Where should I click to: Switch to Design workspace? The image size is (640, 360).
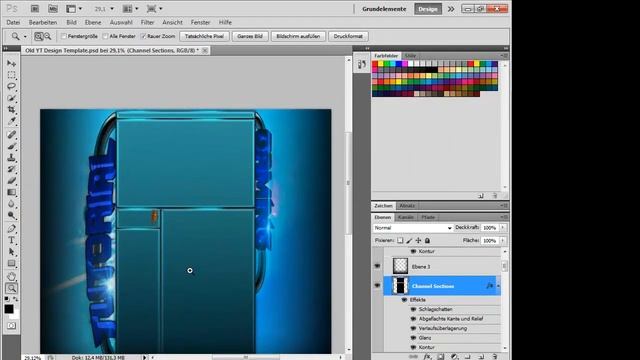click(428, 9)
